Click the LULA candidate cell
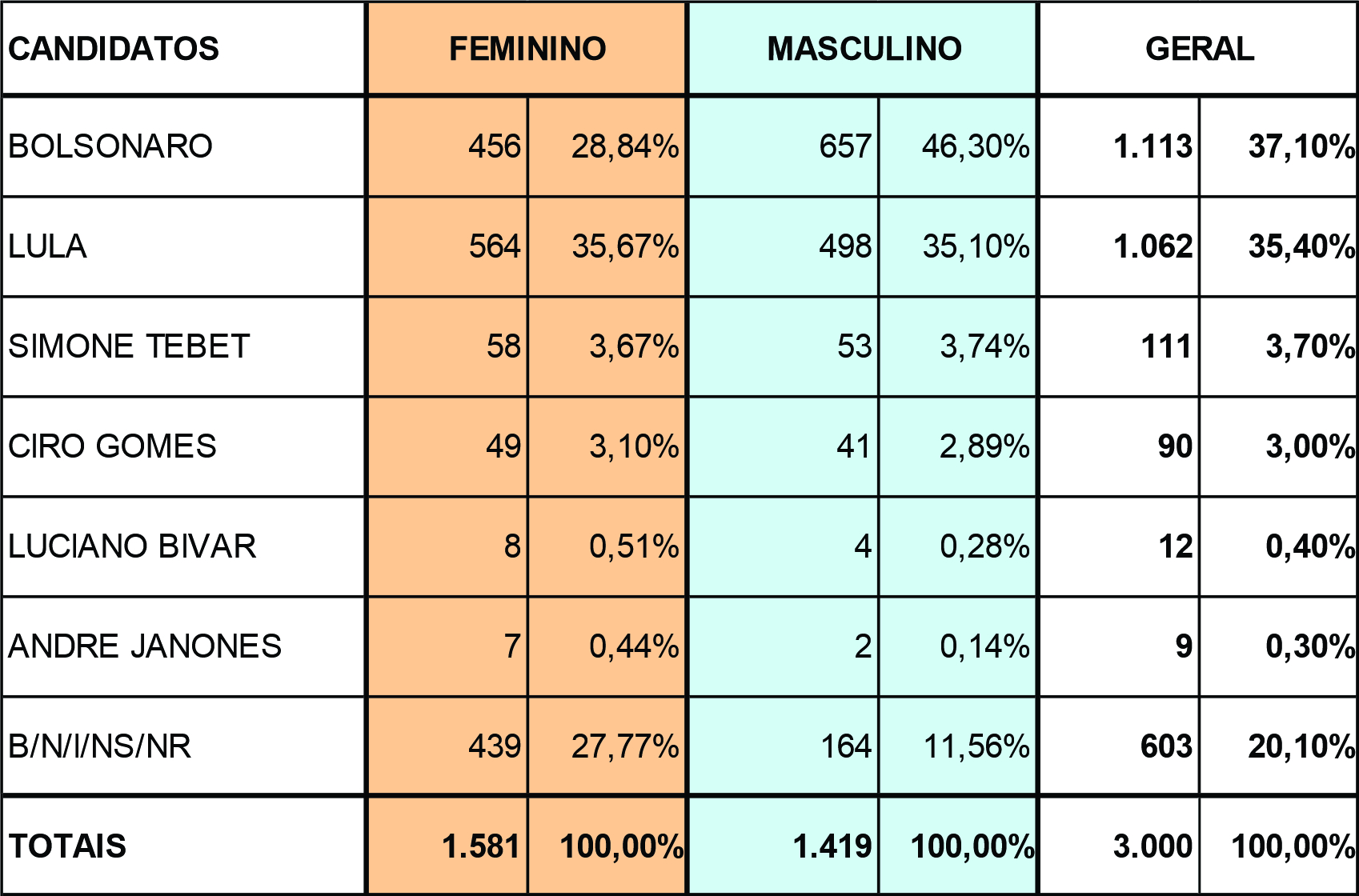1359x896 pixels. click(183, 246)
